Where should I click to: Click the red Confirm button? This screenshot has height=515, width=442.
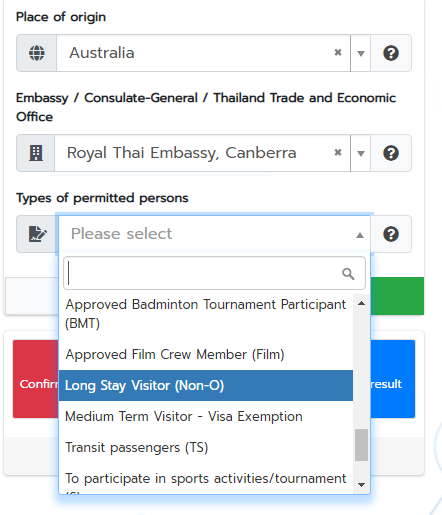point(36,379)
